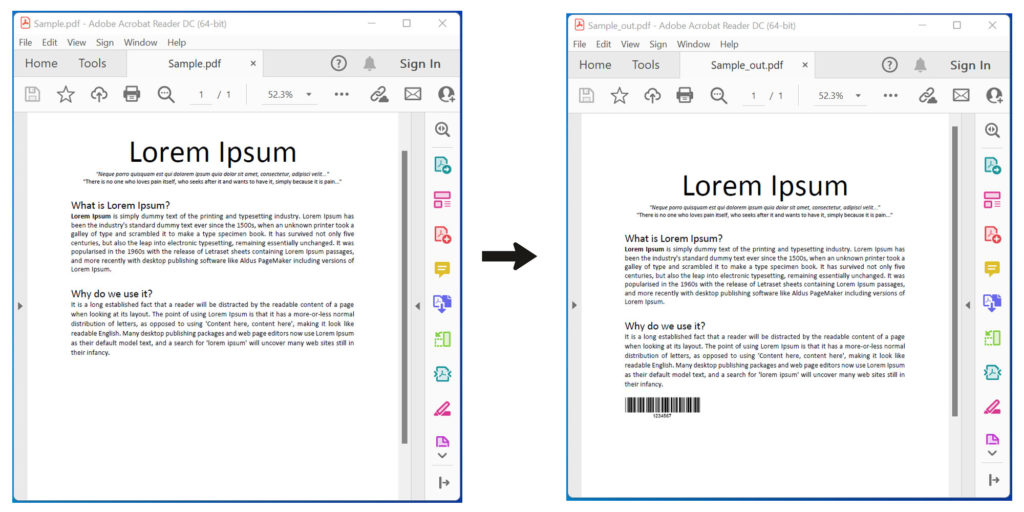This screenshot has height=512, width=1024.
Task: Click the star bookmark icon in the Sample_out.pdf window
Action: [619, 95]
